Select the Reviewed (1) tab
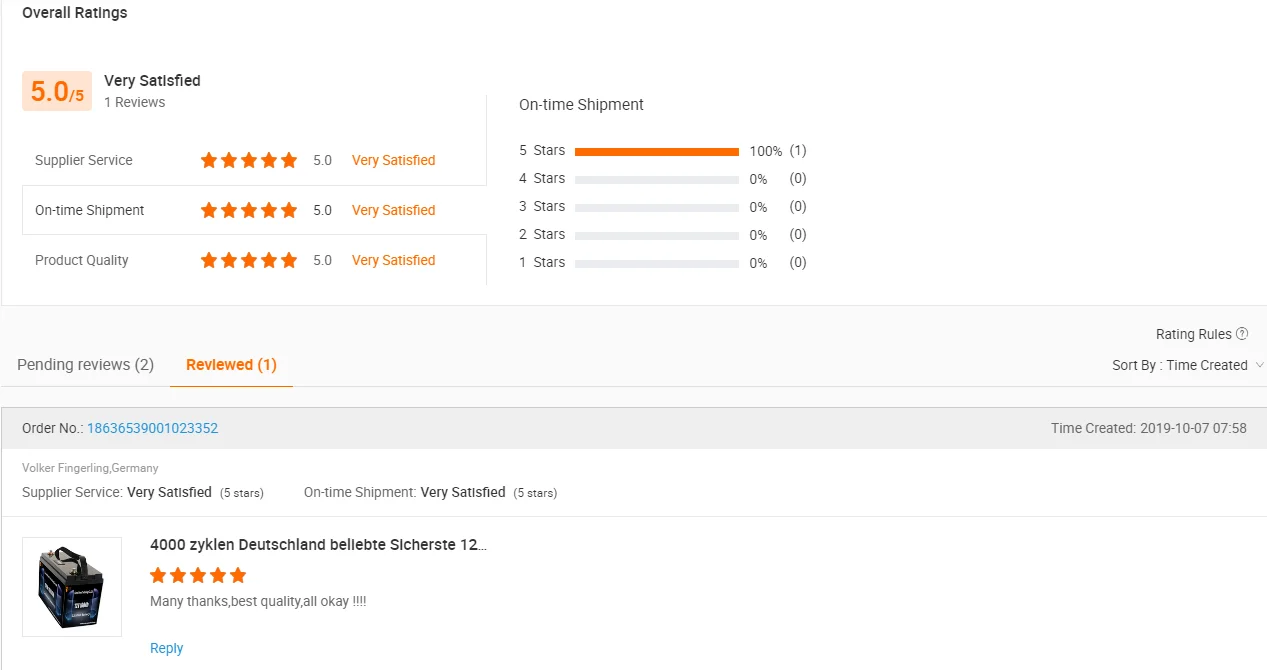The height and width of the screenshot is (670, 1267). [231, 365]
